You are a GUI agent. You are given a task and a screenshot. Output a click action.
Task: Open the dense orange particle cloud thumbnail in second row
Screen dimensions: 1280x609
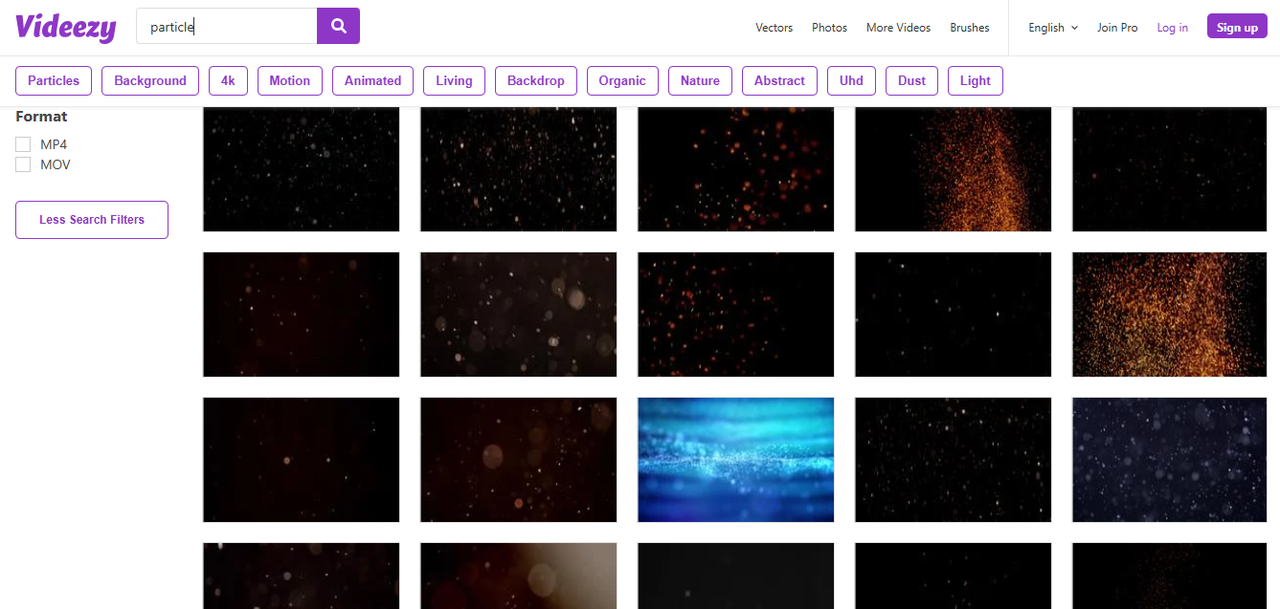(1171, 314)
